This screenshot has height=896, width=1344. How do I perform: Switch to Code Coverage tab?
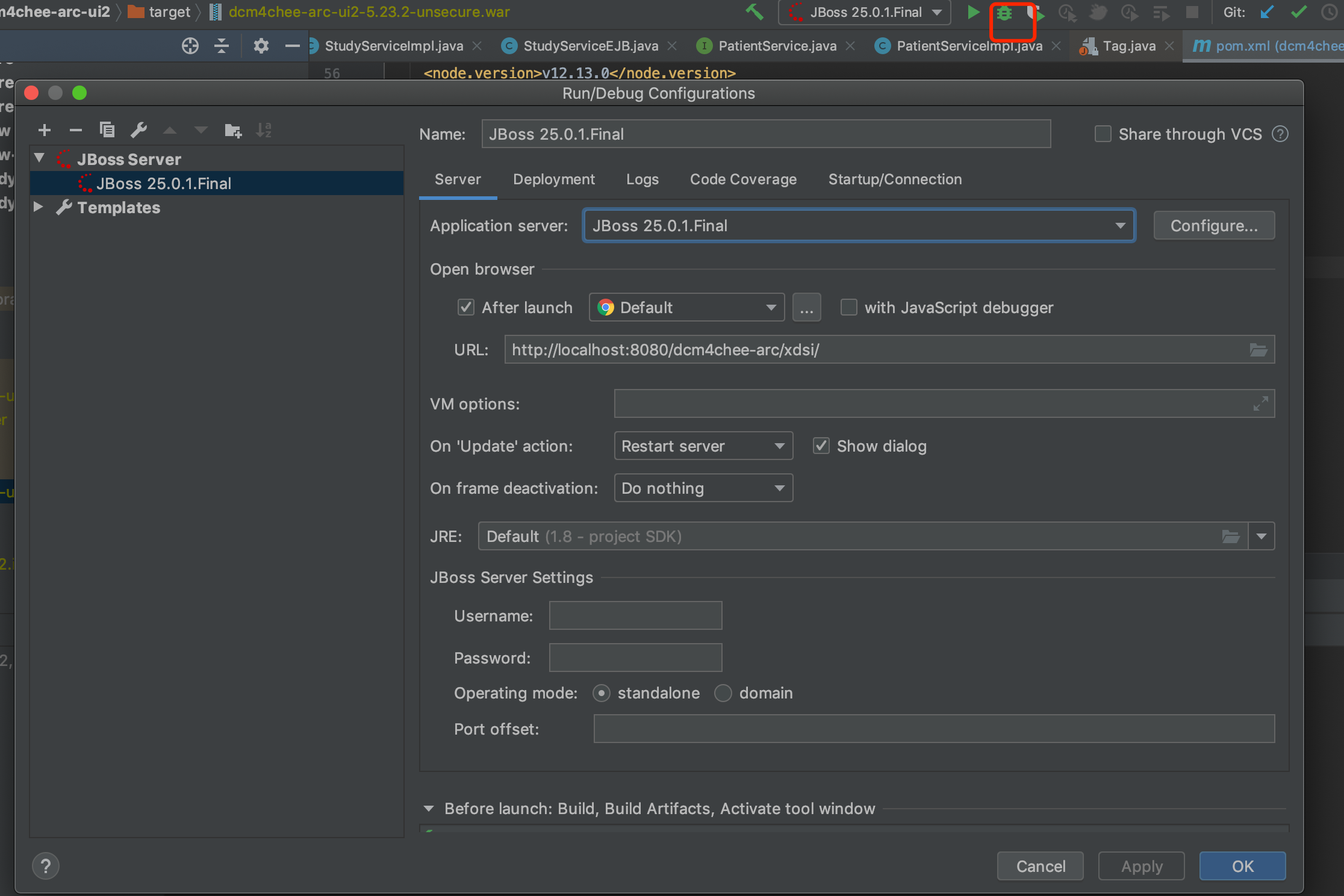(x=743, y=179)
